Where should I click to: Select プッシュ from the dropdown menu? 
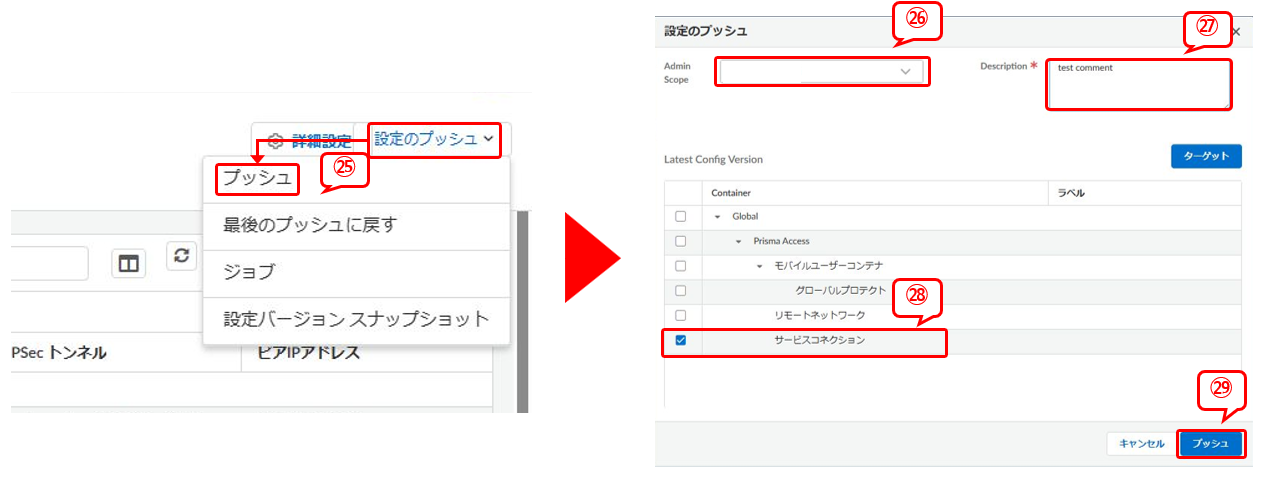pos(257,179)
